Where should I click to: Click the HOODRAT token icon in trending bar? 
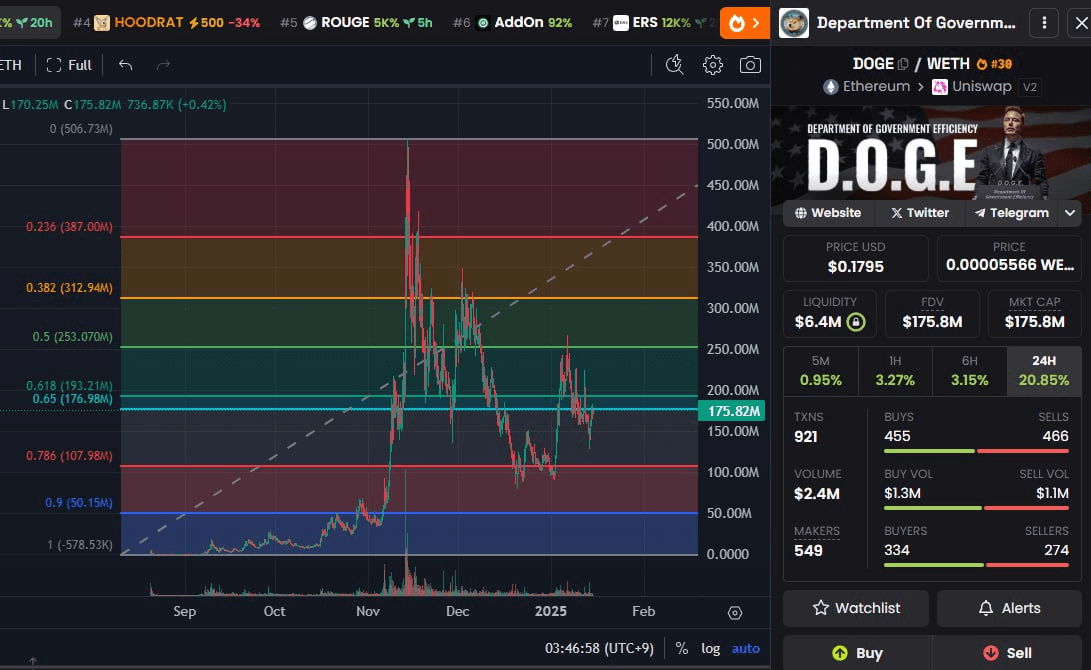[x=102, y=23]
